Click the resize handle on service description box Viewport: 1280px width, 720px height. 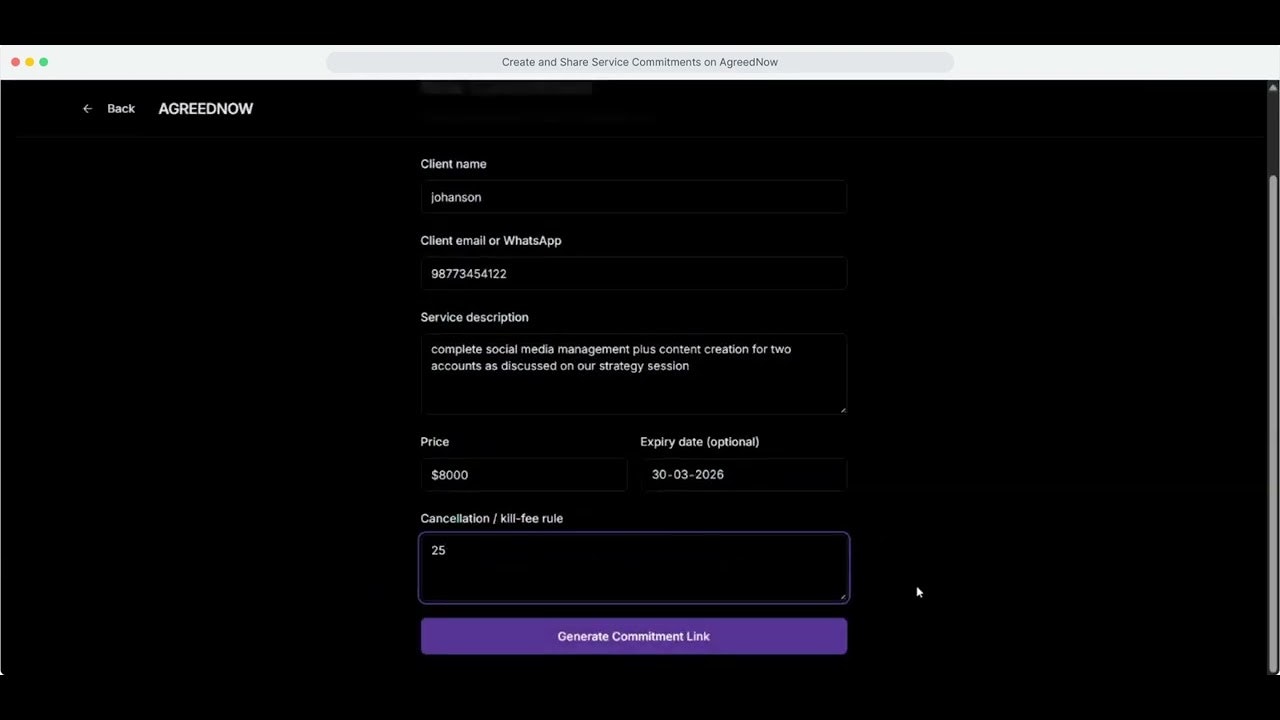pyautogui.click(x=844, y=409)
